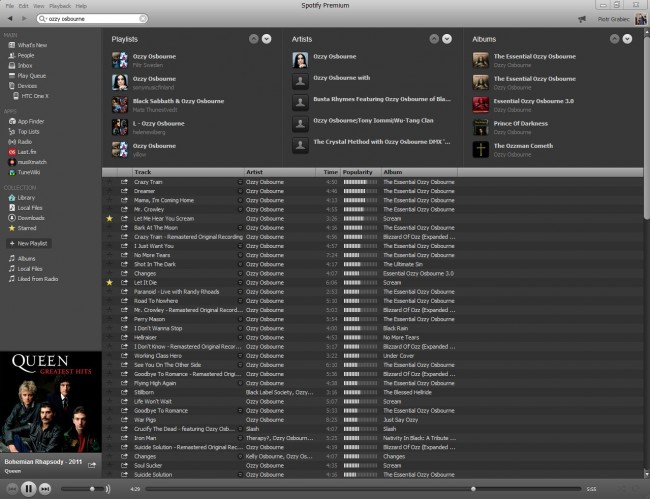
Task: Star the Crazy Train track
Action: (x=109, y=182)
